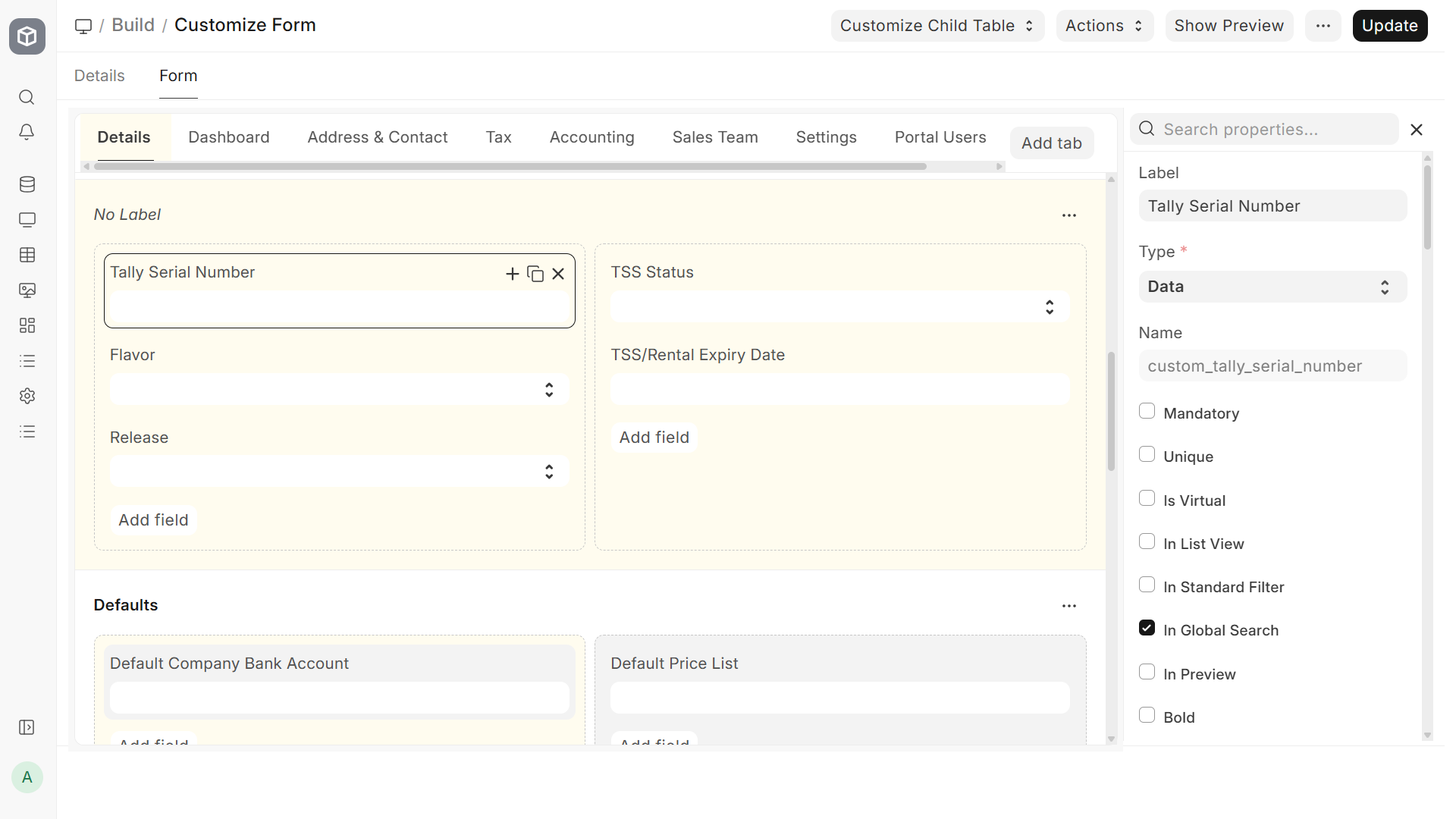This screenshot has height=819, width=1456.
Task: Switch to the Accounting tab
Action: [x=591, y=137]
